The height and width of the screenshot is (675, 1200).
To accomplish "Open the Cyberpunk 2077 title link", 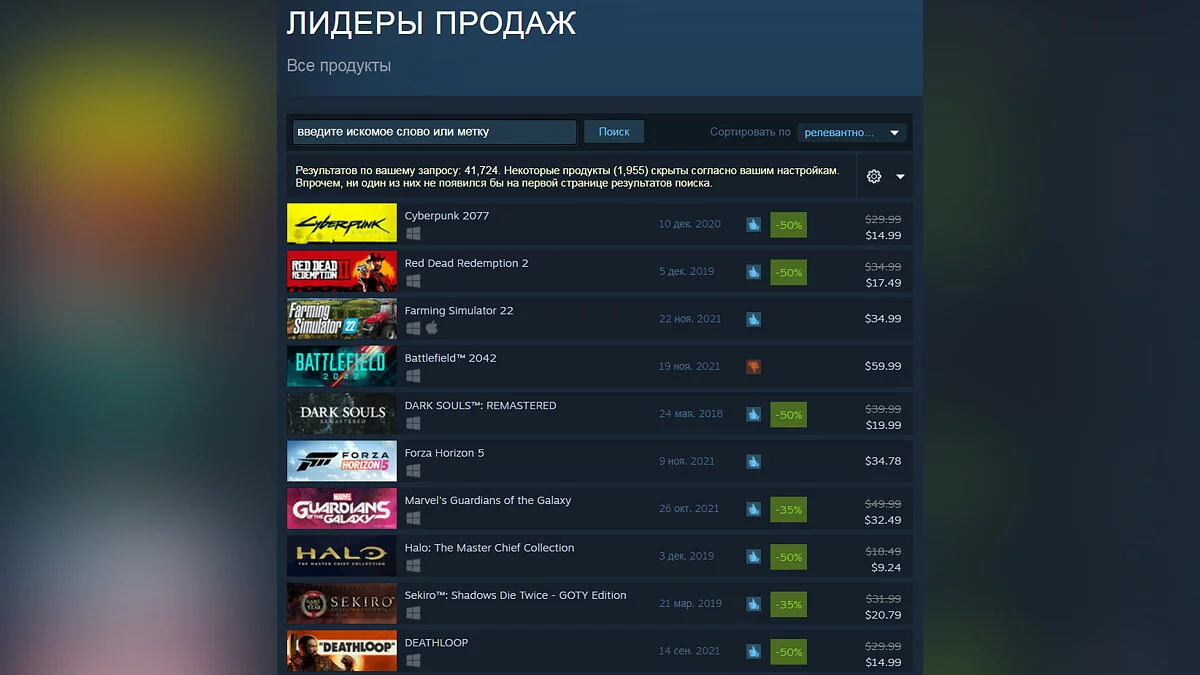I will coord(446,216).
